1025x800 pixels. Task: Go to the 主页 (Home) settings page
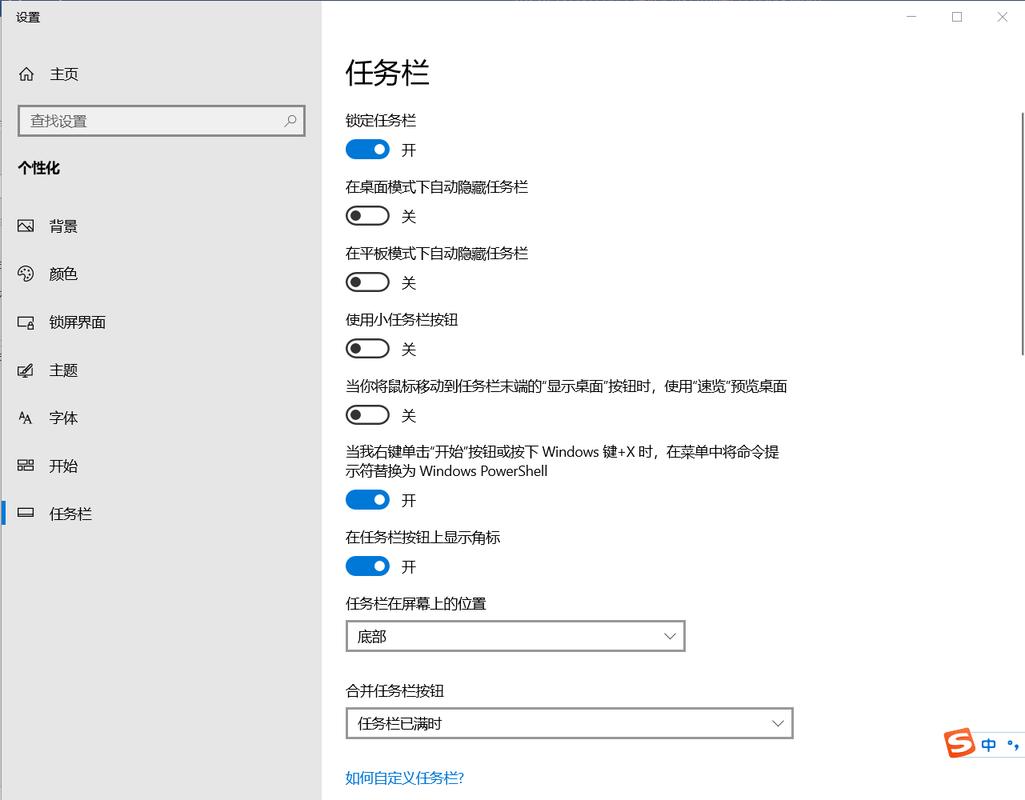(62, 73)
